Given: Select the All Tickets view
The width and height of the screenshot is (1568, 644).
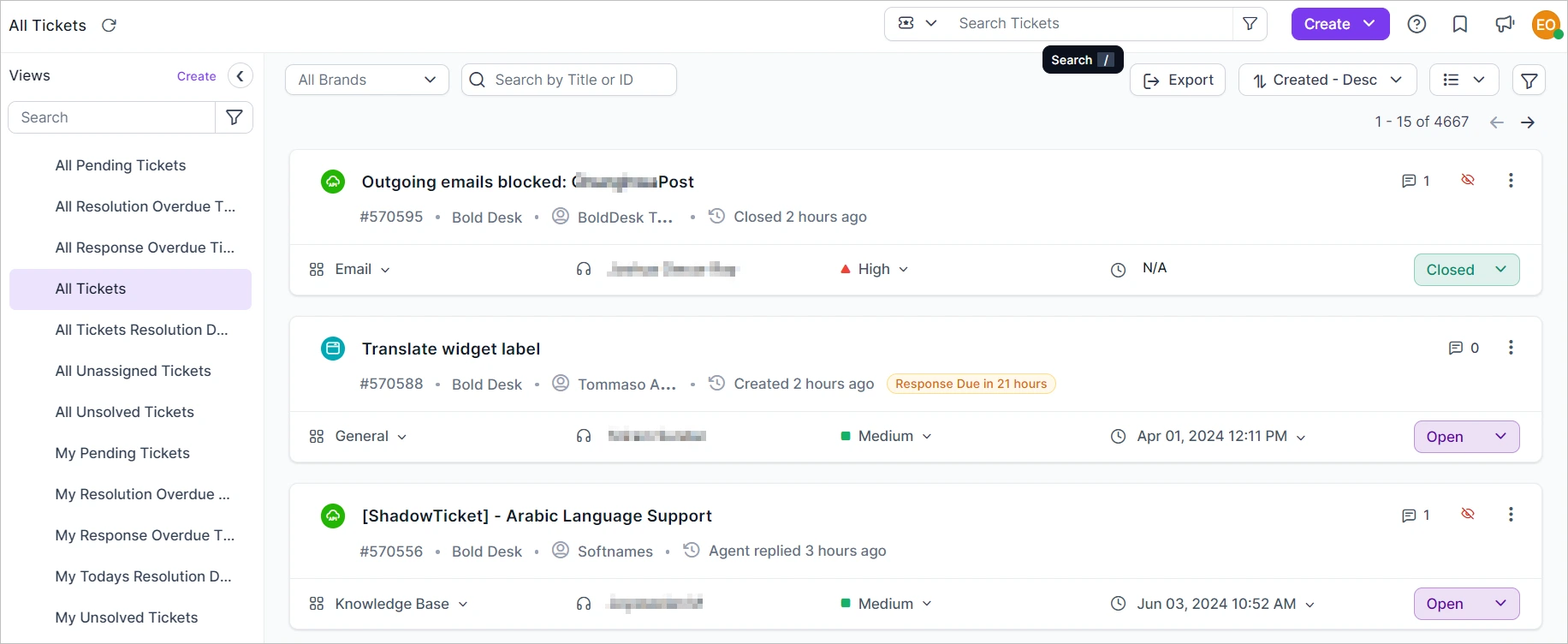Looking at the screenshot, I should tap(130, 289).
